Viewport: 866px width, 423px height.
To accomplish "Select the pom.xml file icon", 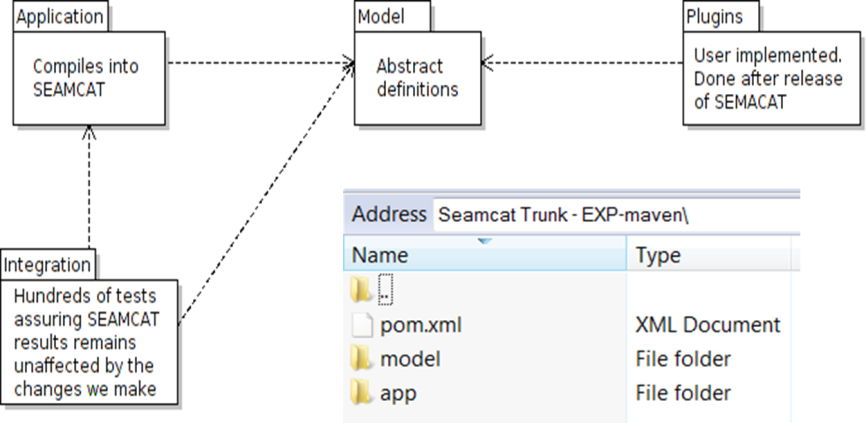I will 362,325.
